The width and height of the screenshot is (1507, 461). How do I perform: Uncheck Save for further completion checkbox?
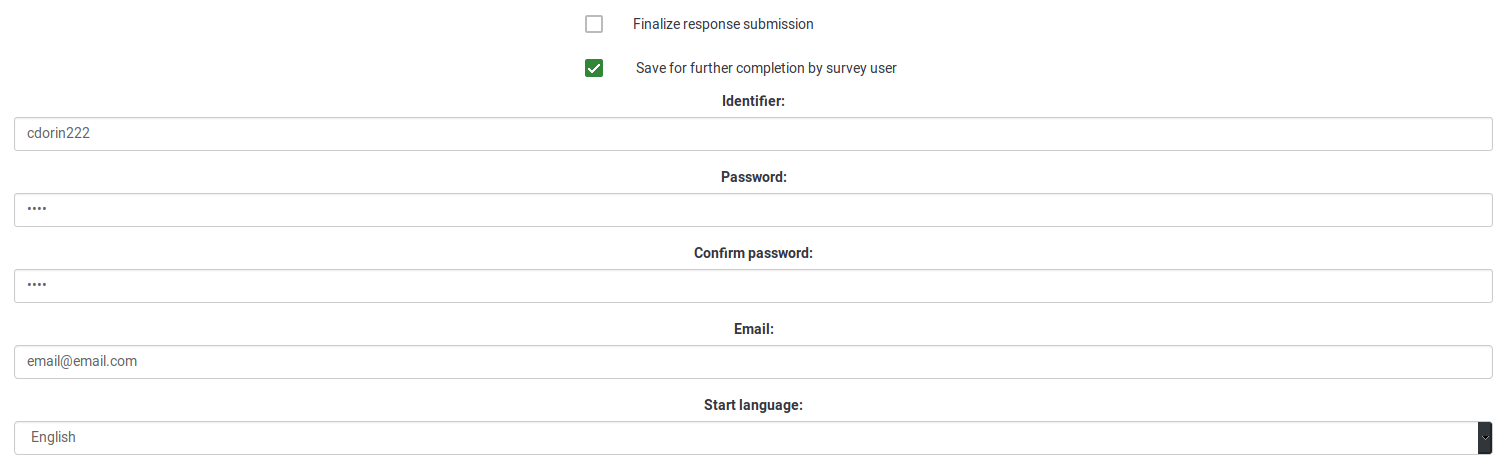point(594,68)
